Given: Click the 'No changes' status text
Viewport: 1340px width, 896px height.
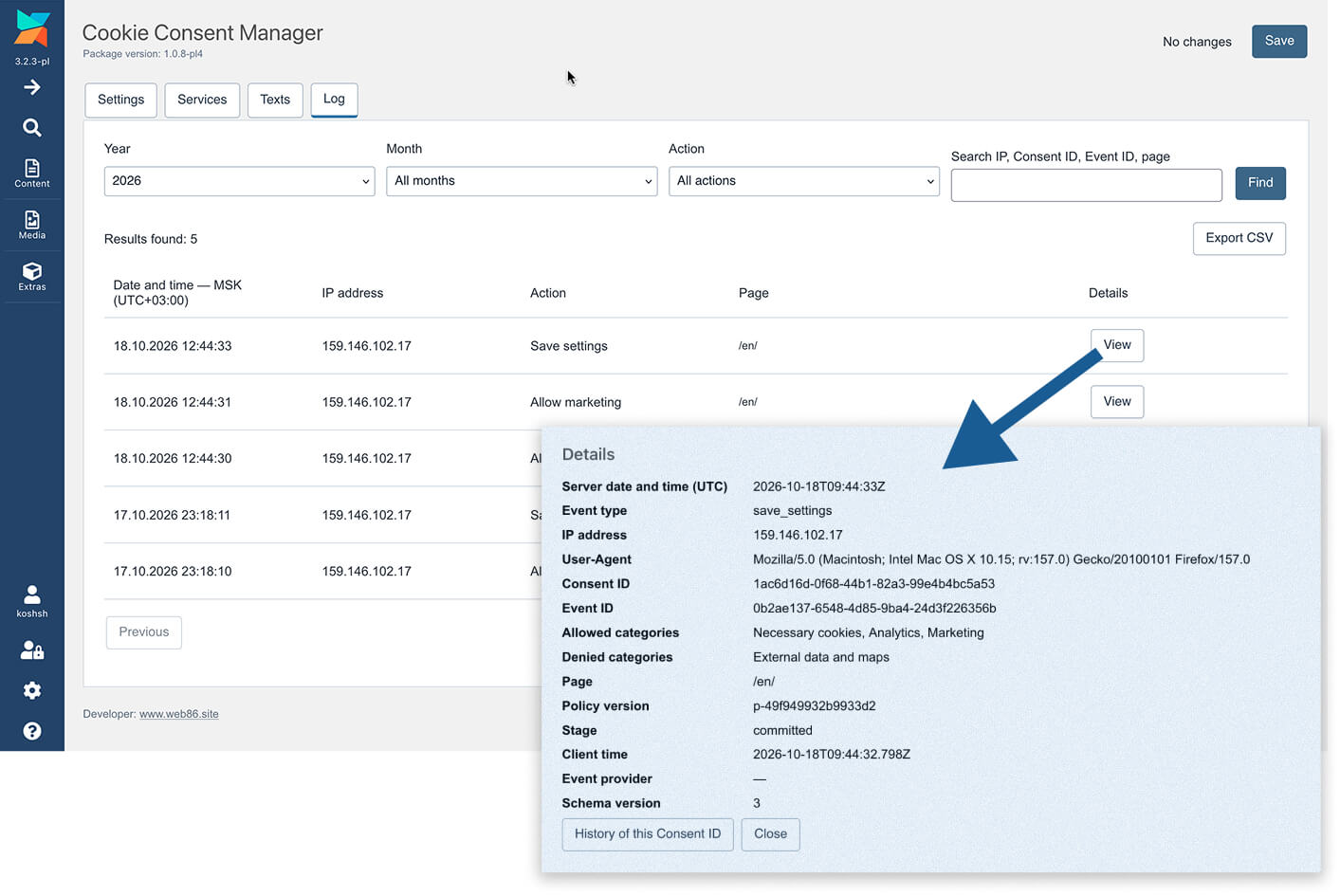Looking at the screenshot, I should tap(1197, 42).
